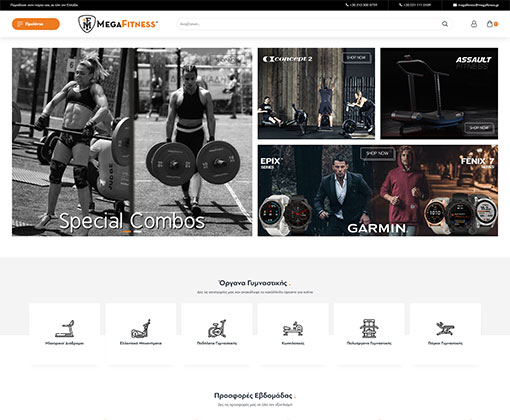Image resolution: width=510 pixels, height=420 pixels.
Task: Choose the rowing machine category icon
Action: coord(293,329)
